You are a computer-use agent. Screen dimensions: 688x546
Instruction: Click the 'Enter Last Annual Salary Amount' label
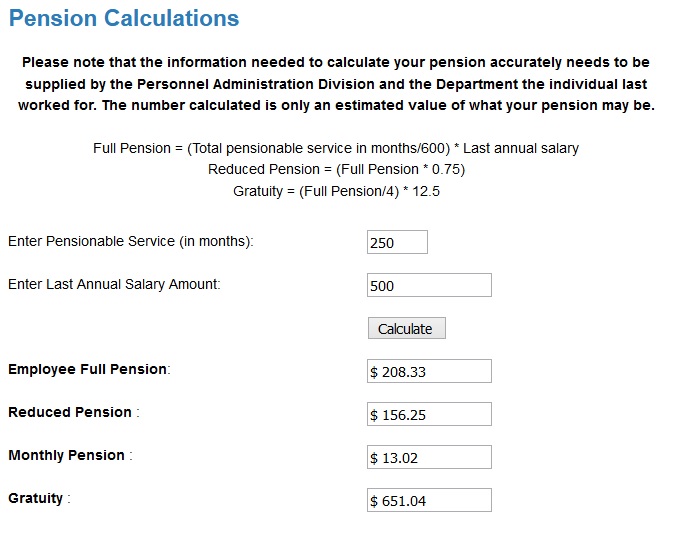click(x=114, y=284)
